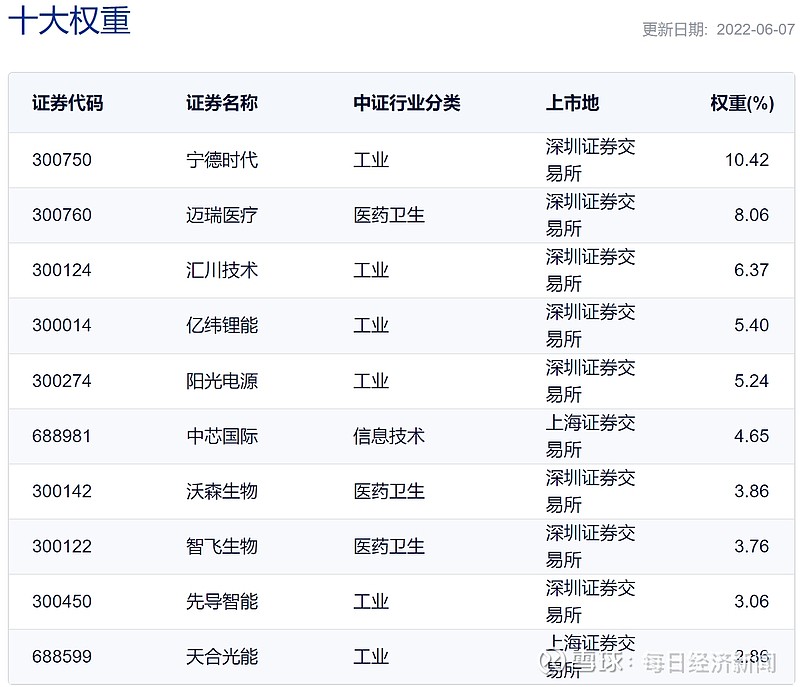This screenshot has width=800, height=687.
Task: Click 工业 in the 先导智能 row
Action: click(x=371, y=602)
